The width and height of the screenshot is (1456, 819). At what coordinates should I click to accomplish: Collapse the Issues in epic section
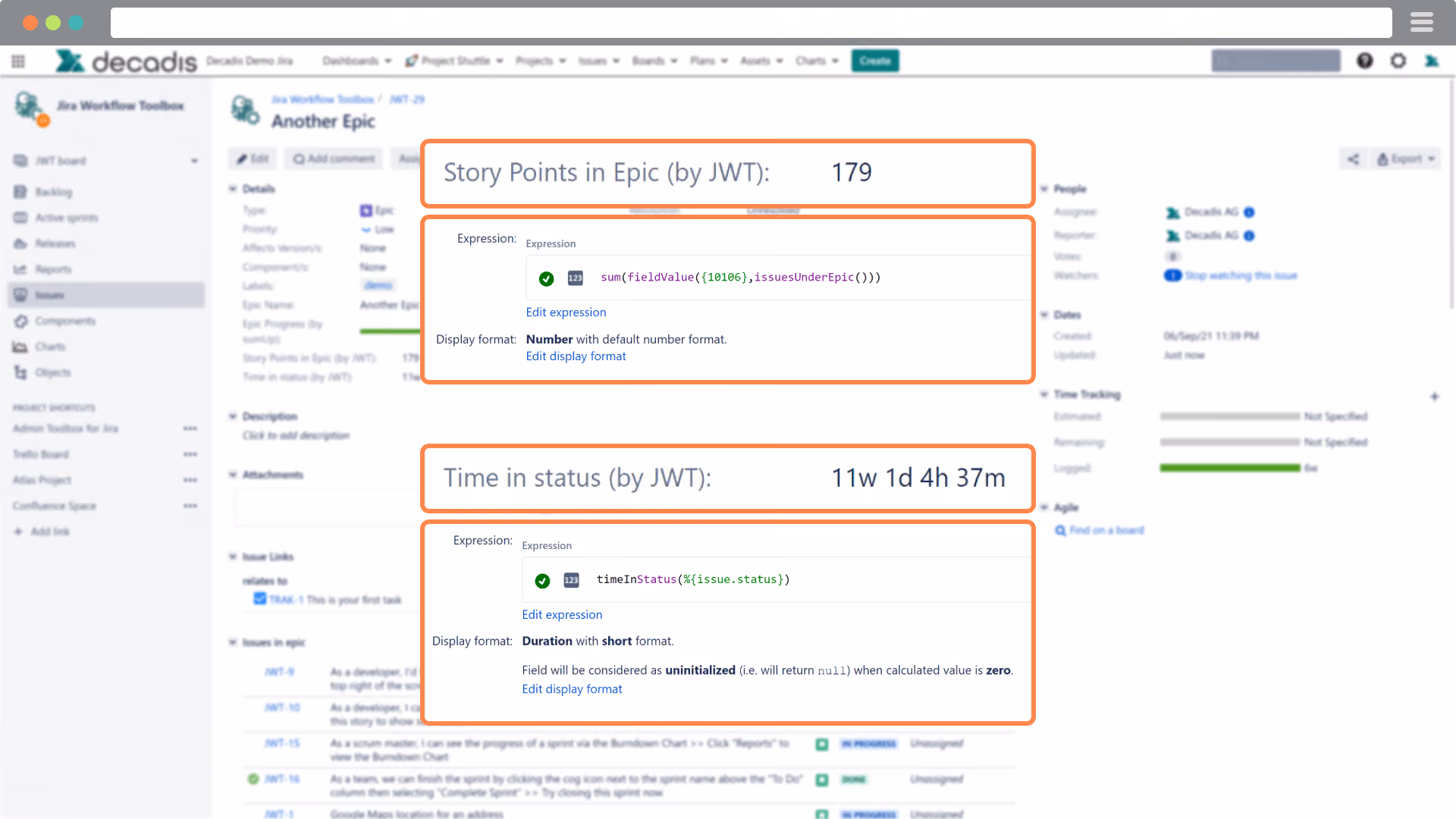233,642
